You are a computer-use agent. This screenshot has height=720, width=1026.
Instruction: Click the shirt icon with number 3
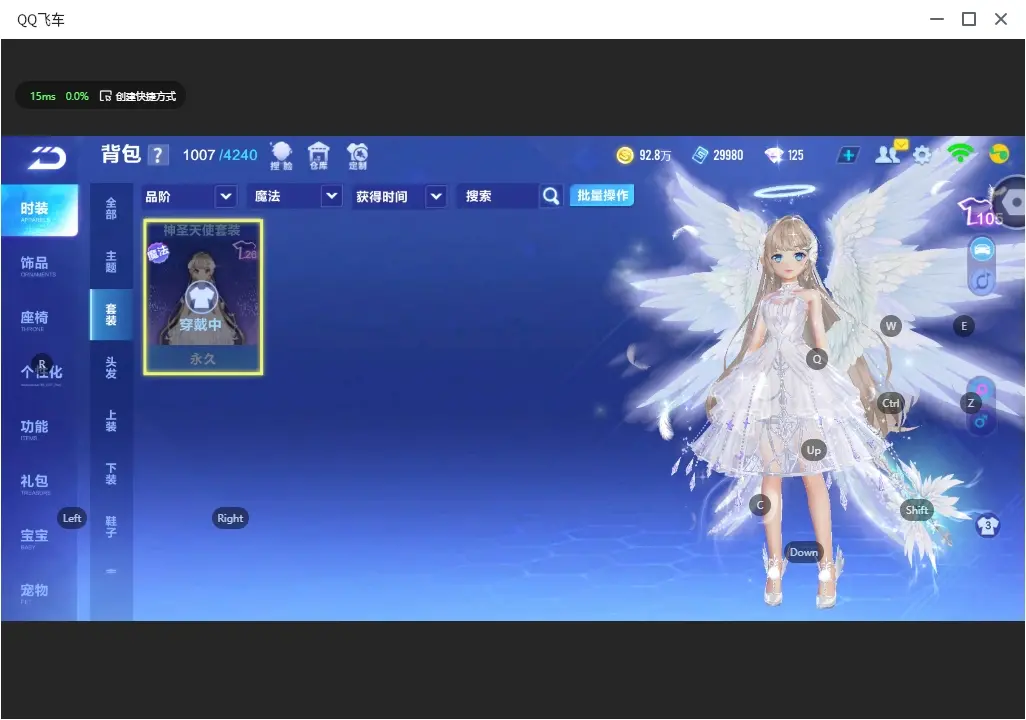click(987, 525)
